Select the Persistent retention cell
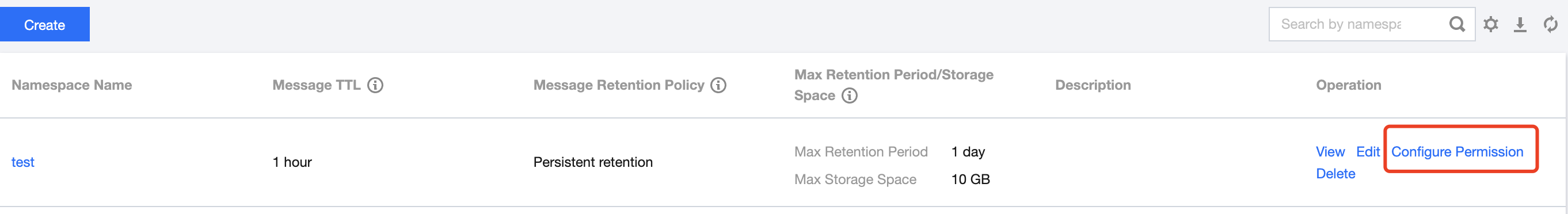The image size is (1568, 214). [593, 162]
